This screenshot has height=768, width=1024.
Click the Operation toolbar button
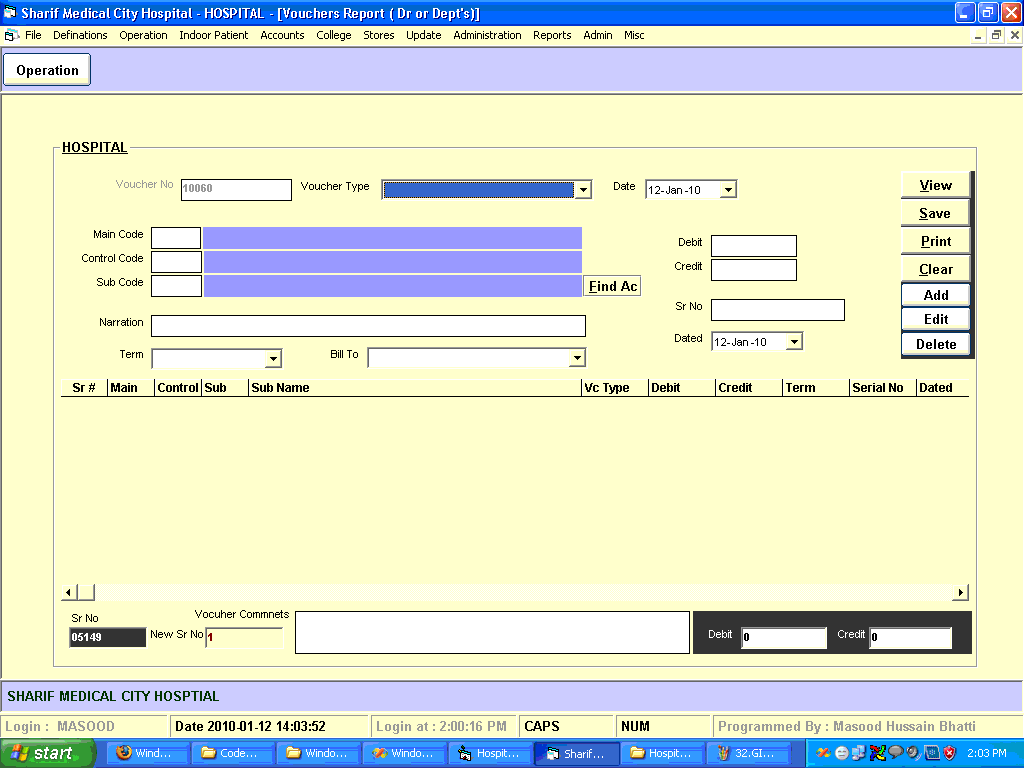click(47, 70)
